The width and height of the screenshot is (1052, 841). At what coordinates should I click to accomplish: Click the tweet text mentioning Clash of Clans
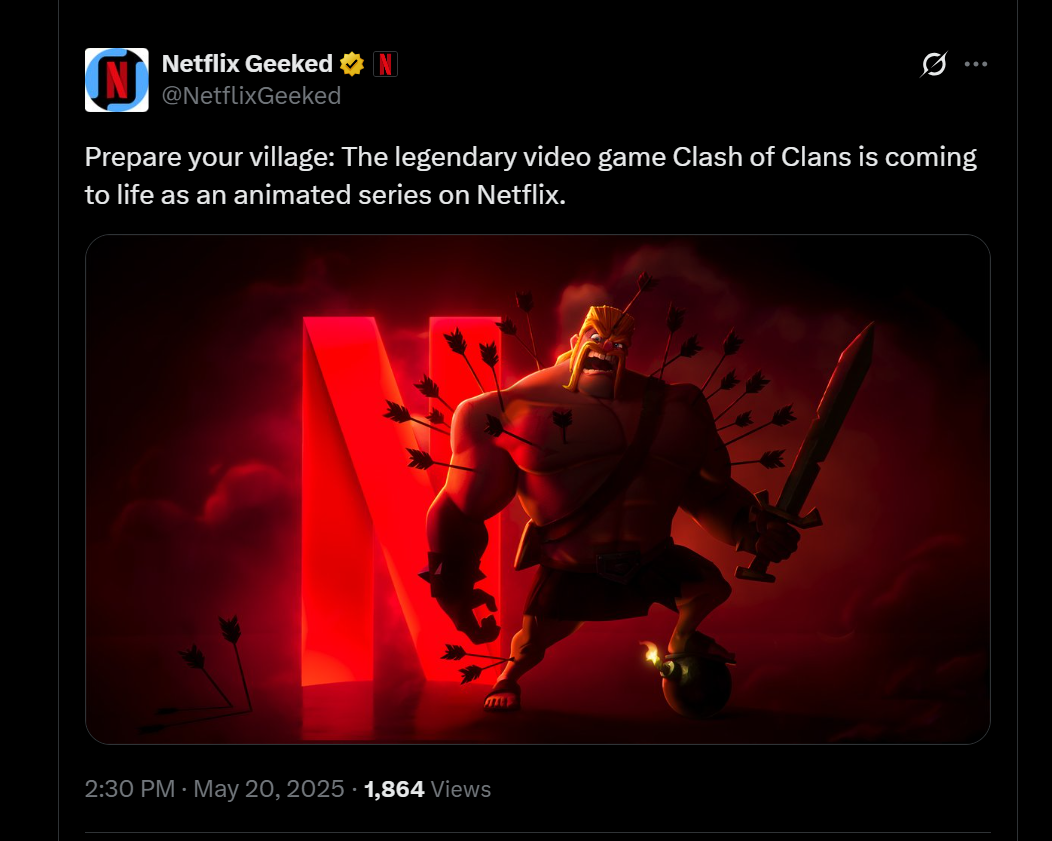pyautogui.click(x=530, y=176)
